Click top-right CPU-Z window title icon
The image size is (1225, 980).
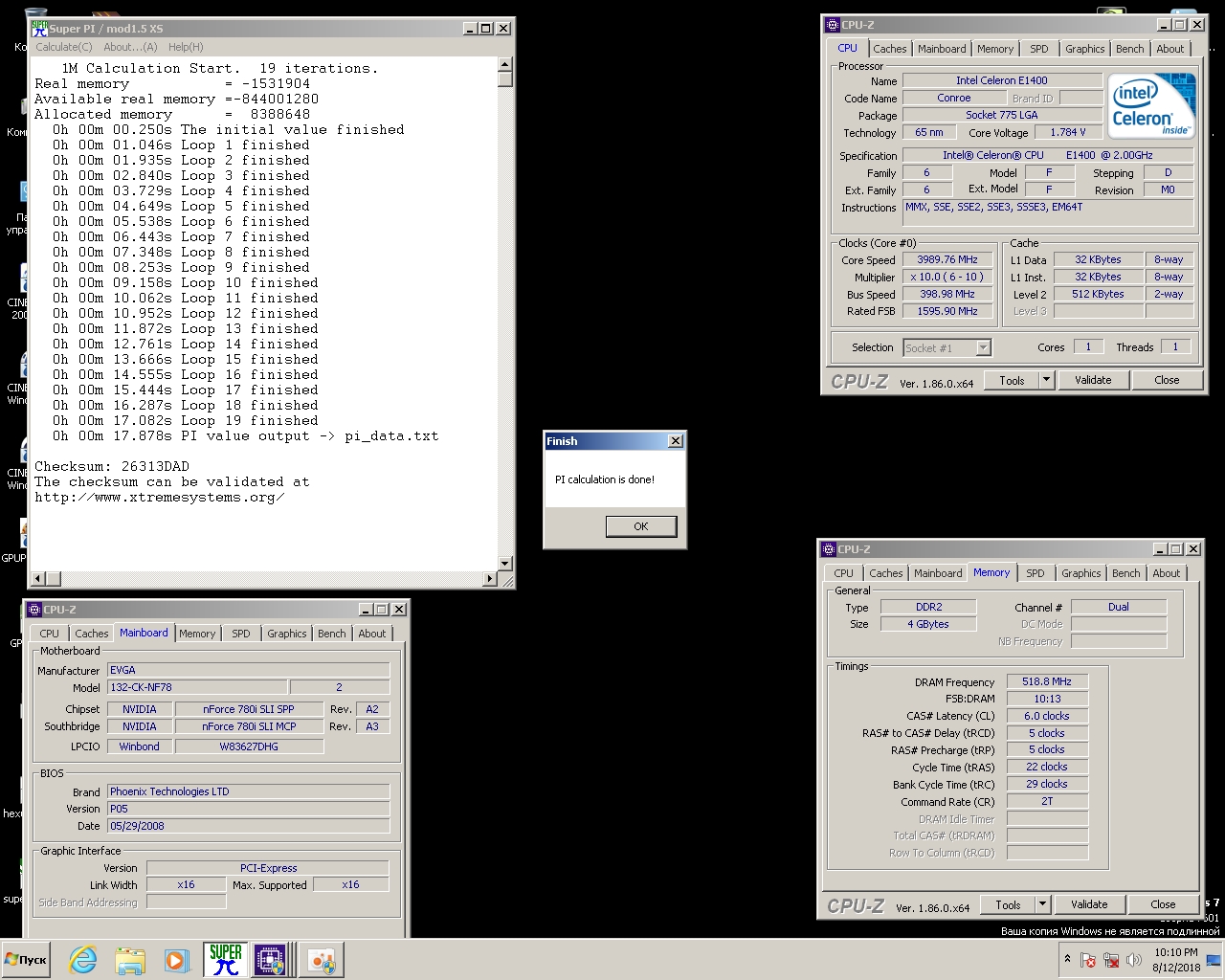click(x=833, y=25)
